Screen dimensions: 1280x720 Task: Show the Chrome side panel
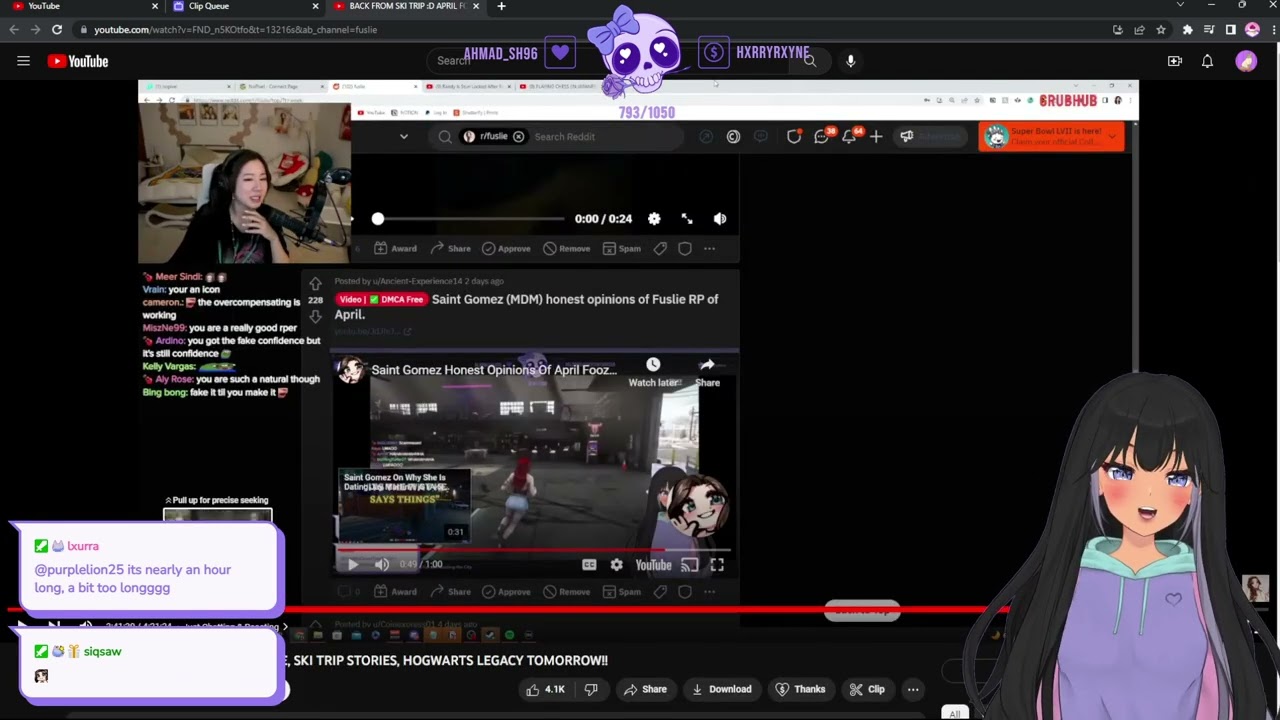(x=1230, y=30)
